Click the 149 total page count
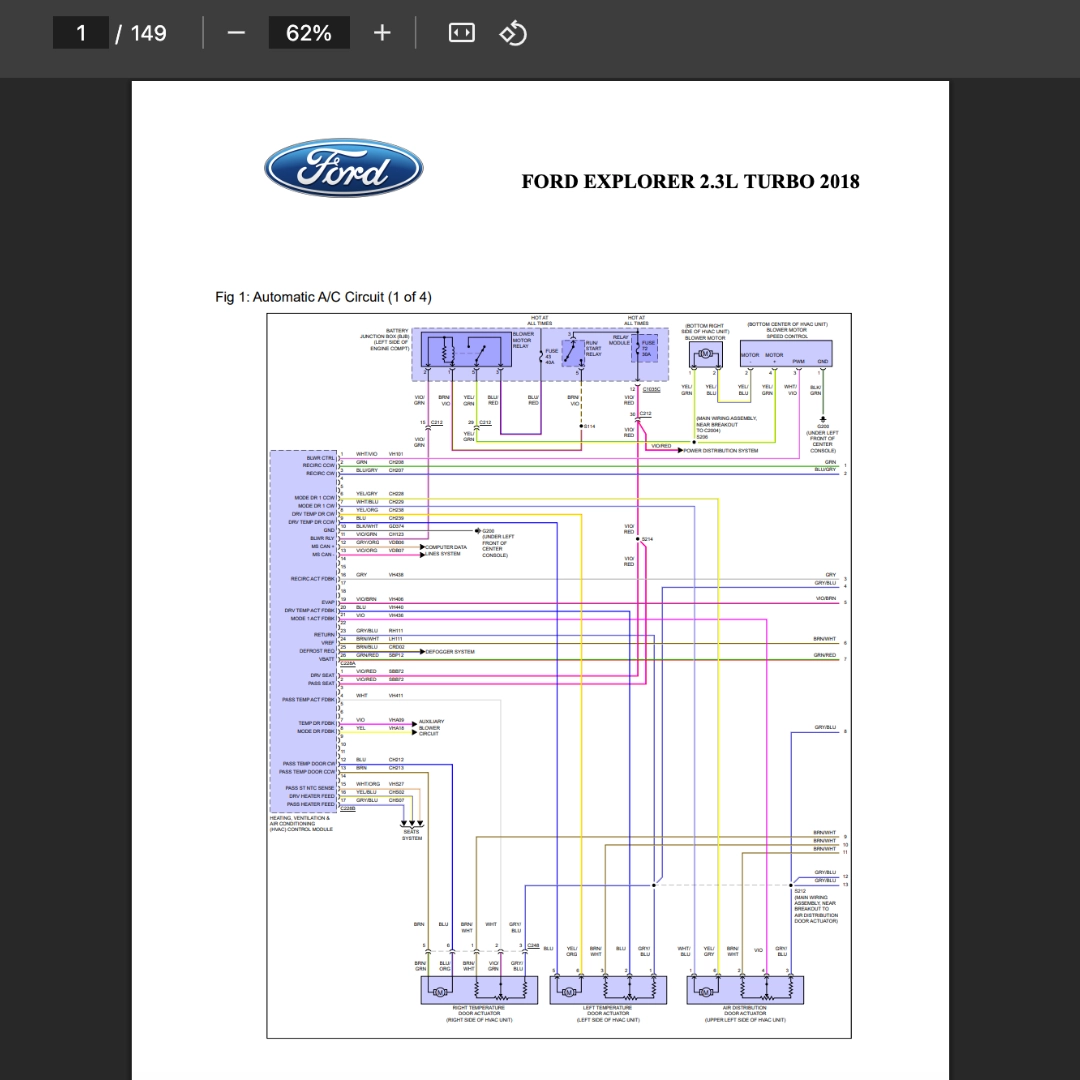This screenshot has width=1080, height=1080. (148, 33)
